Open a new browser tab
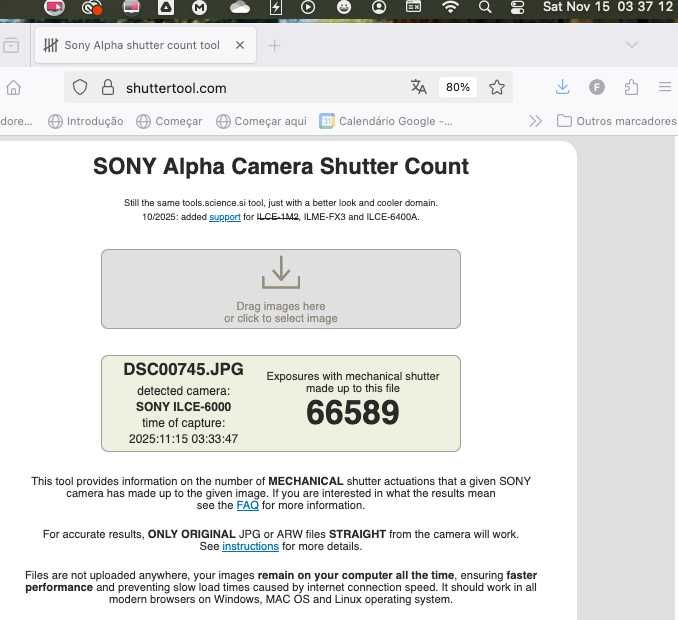This screenshot has width=678, height=620. tap(274, 45)
